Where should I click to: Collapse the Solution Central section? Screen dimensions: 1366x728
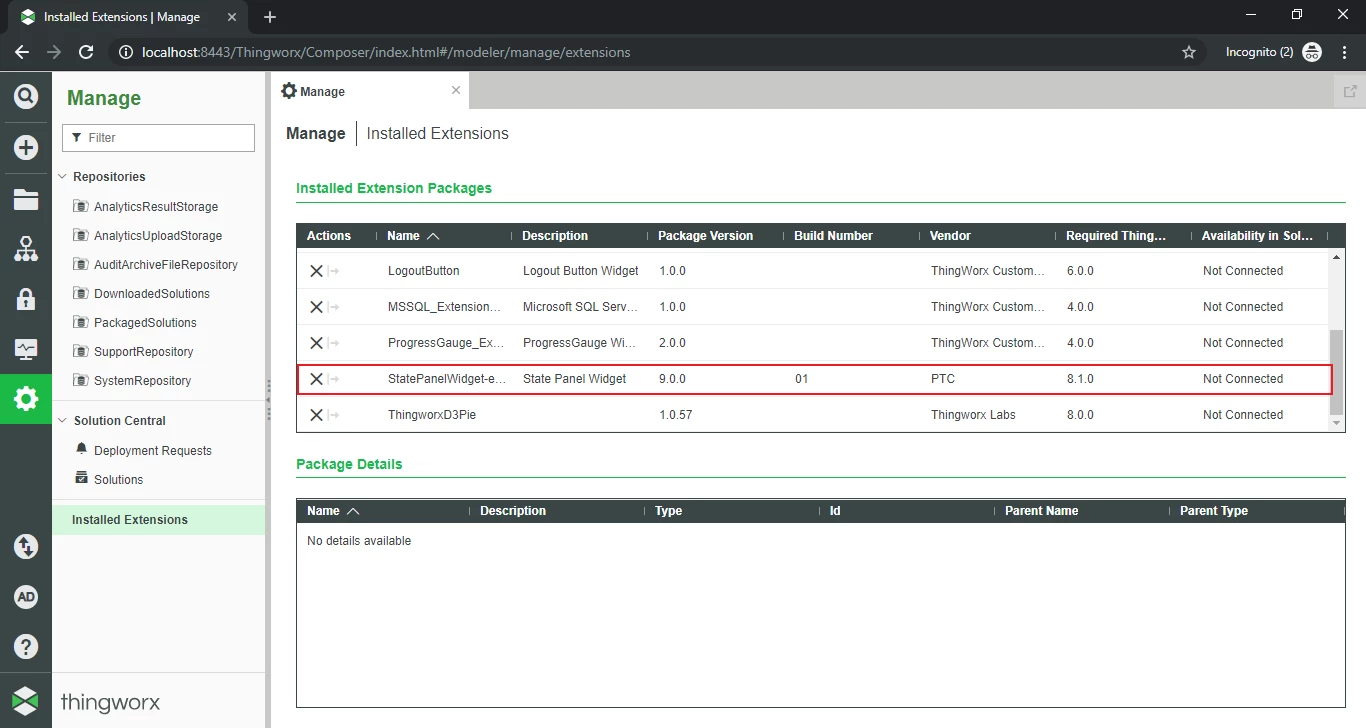coord(62,421)
